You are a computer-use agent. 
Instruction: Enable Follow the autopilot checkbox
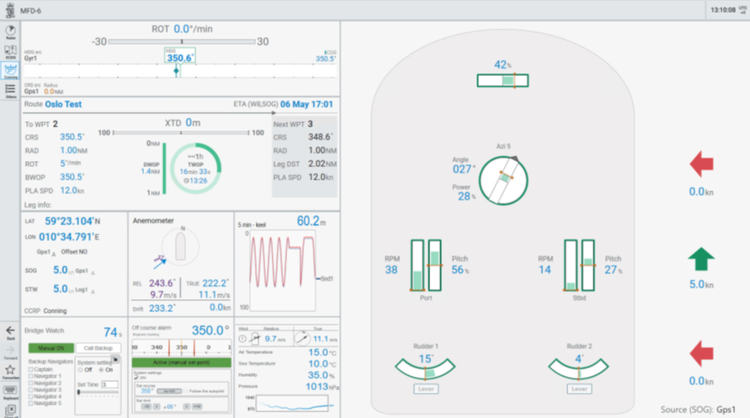click(x=186, y=391)
